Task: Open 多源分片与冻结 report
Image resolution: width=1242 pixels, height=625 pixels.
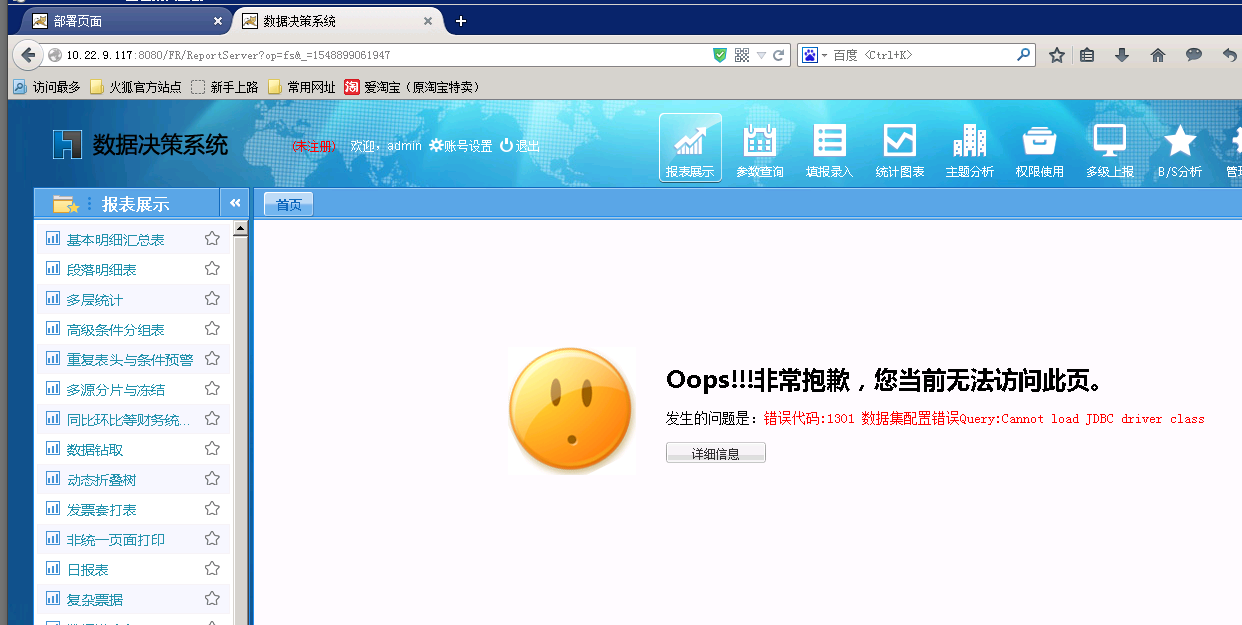Action: click(x=116, y=390)
